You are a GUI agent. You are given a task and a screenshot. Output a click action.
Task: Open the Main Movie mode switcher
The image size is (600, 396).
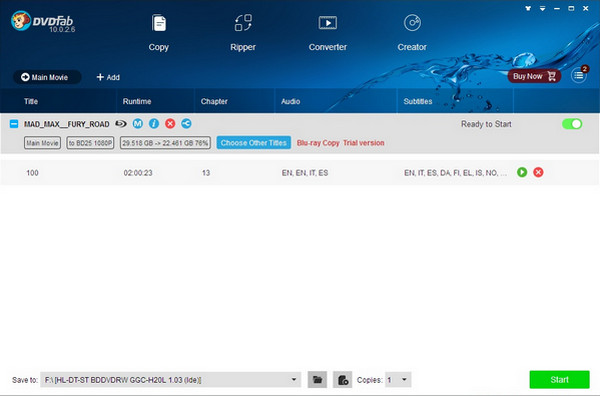47,77
